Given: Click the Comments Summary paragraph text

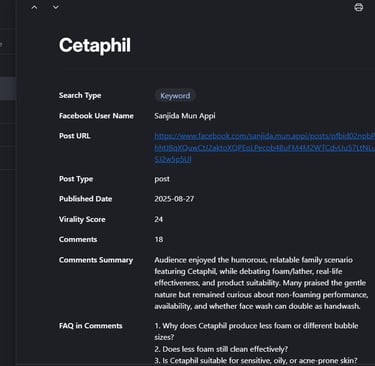Looking at the screenshot, I should point(261,283).
